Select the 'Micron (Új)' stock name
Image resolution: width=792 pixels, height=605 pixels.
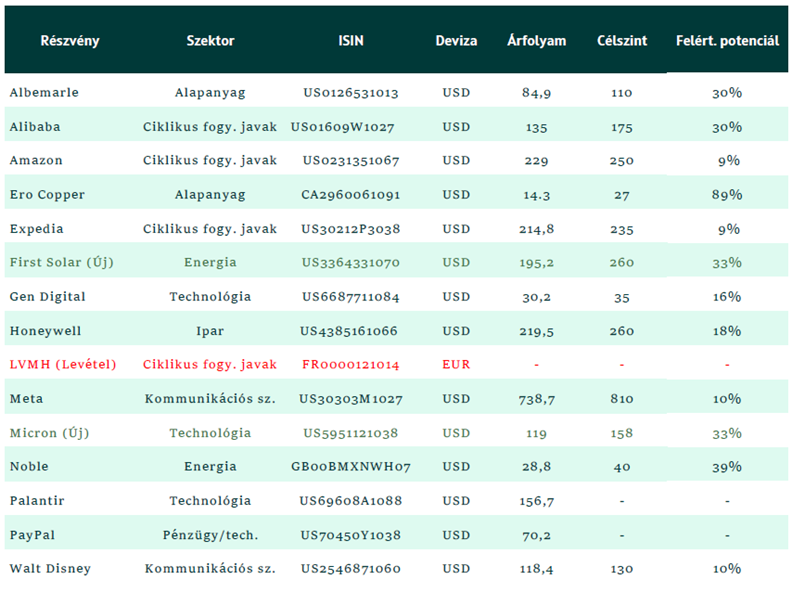(50, 433)
